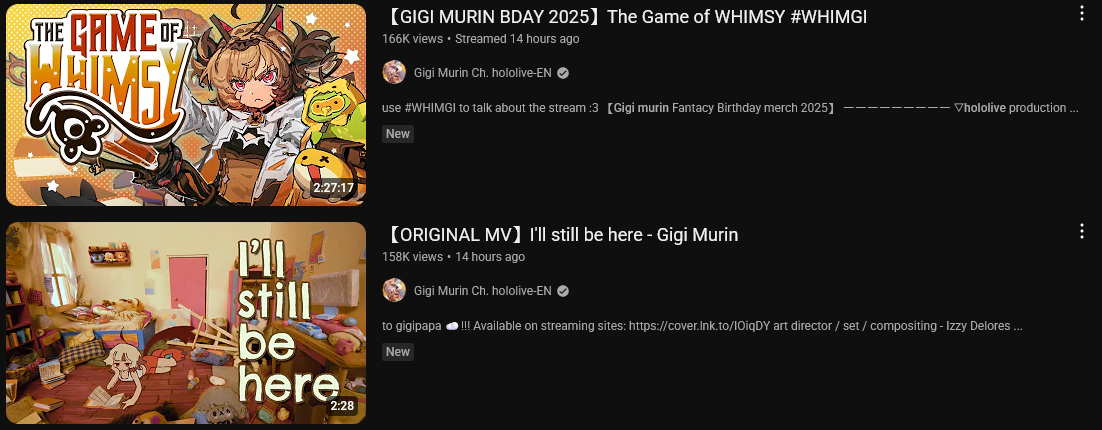This screenshot has width=1102, height=430.
Task: Click the #WHIMGI description text of first video
Action: click(730, 108)
